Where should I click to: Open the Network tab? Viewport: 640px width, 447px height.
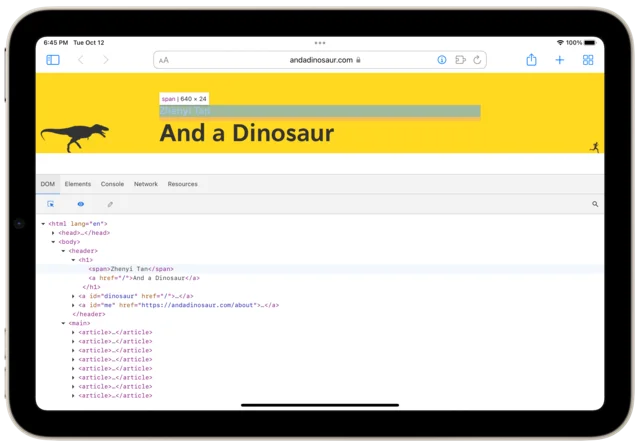click(x=146, y=184)
